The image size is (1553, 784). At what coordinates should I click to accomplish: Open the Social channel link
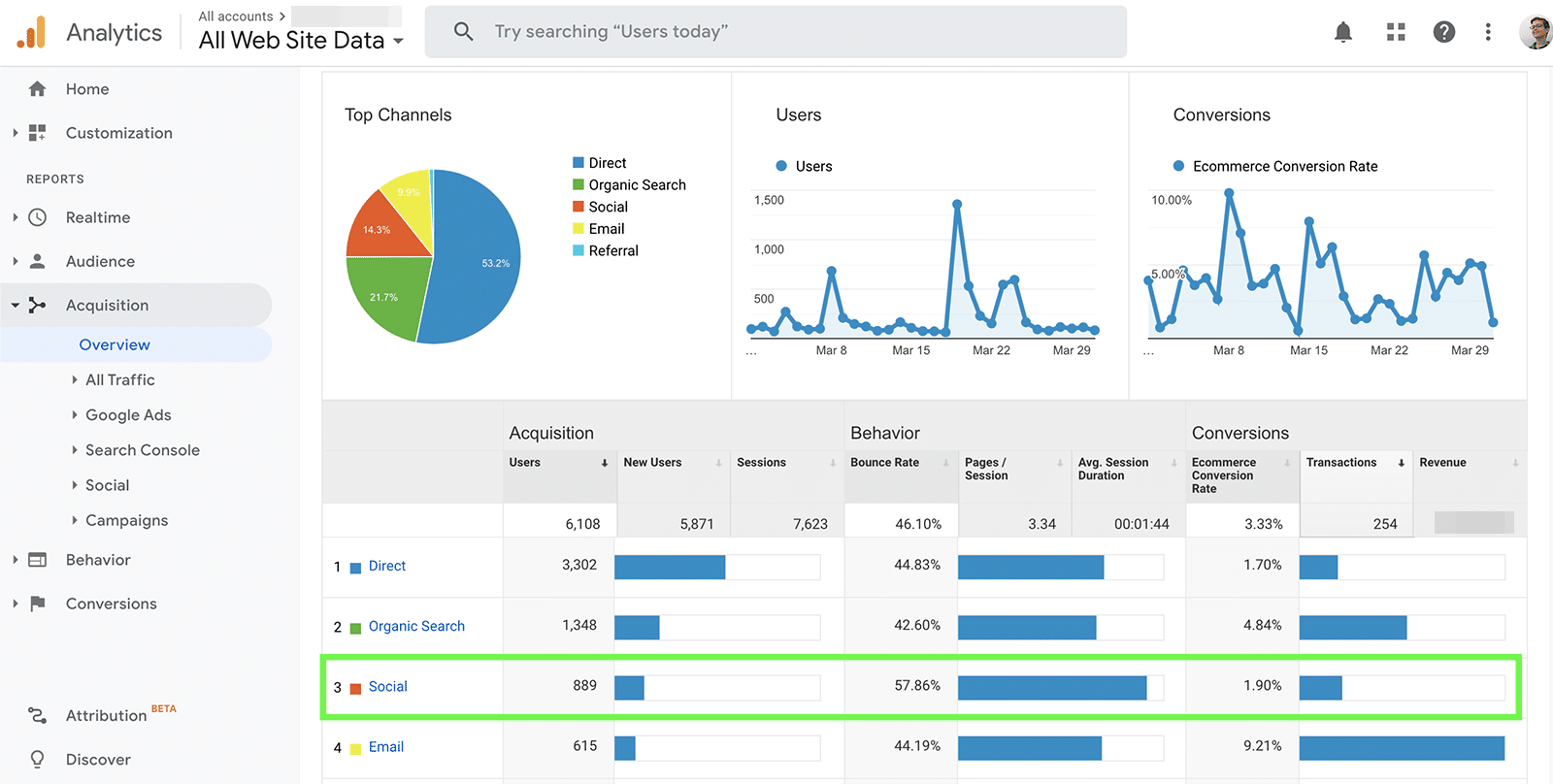tap(387, 686)
